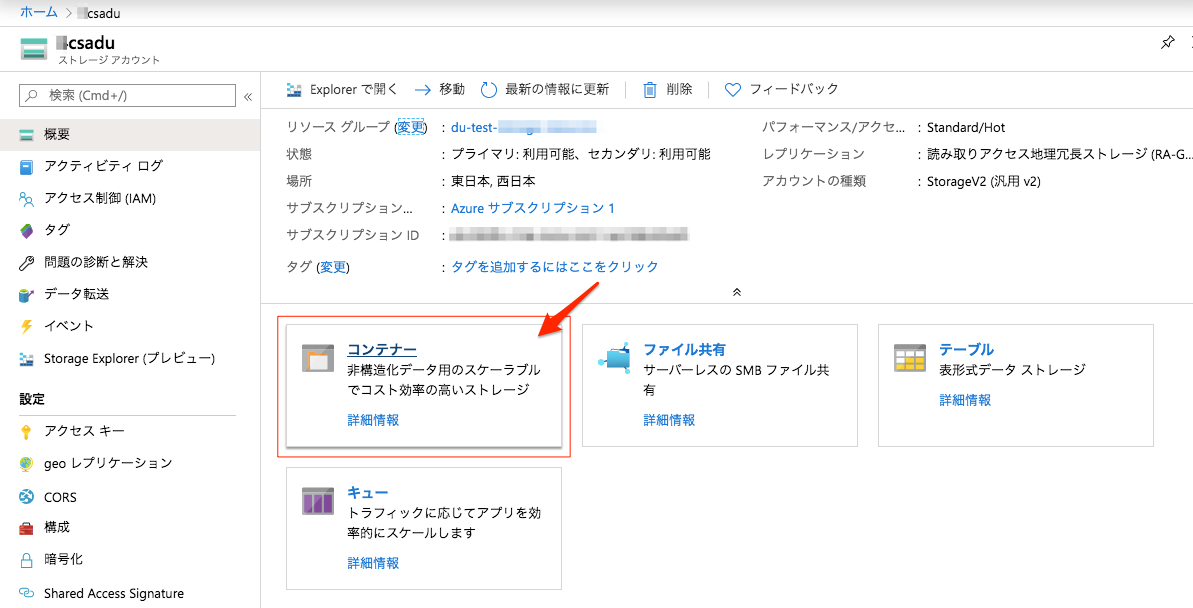The height and width of the screenshot is (608, 1193).
Task: Click 詳細情報 in the コンテナー tile
Action: (x=373, y=420)
